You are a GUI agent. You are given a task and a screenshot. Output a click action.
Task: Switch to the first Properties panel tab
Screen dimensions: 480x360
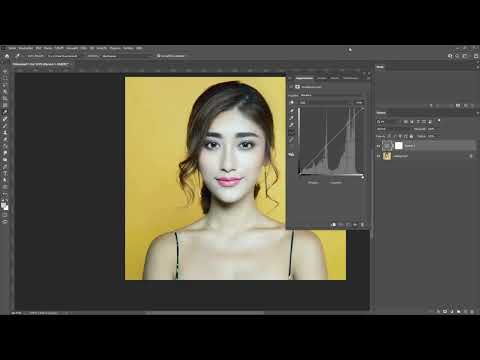(x=304, y=78)
